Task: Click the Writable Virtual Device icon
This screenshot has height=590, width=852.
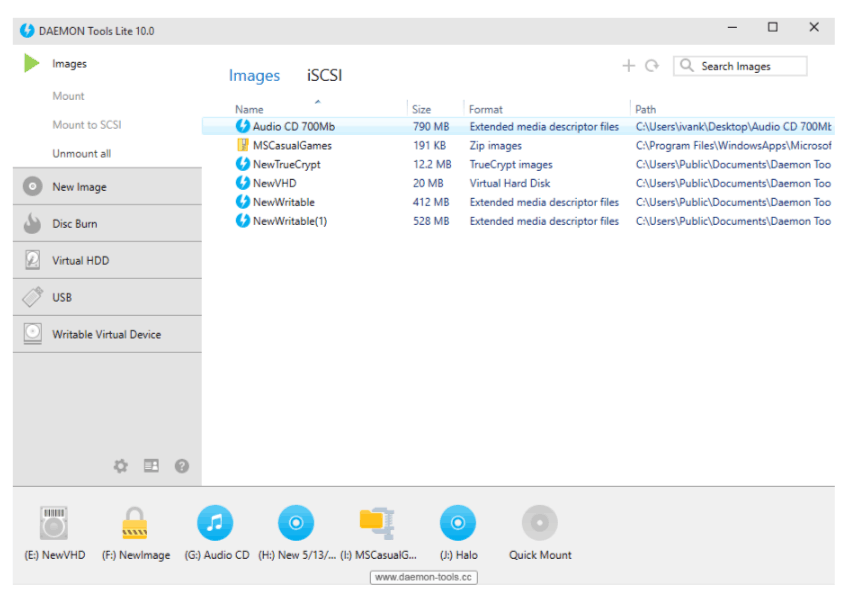Action: 33,334
